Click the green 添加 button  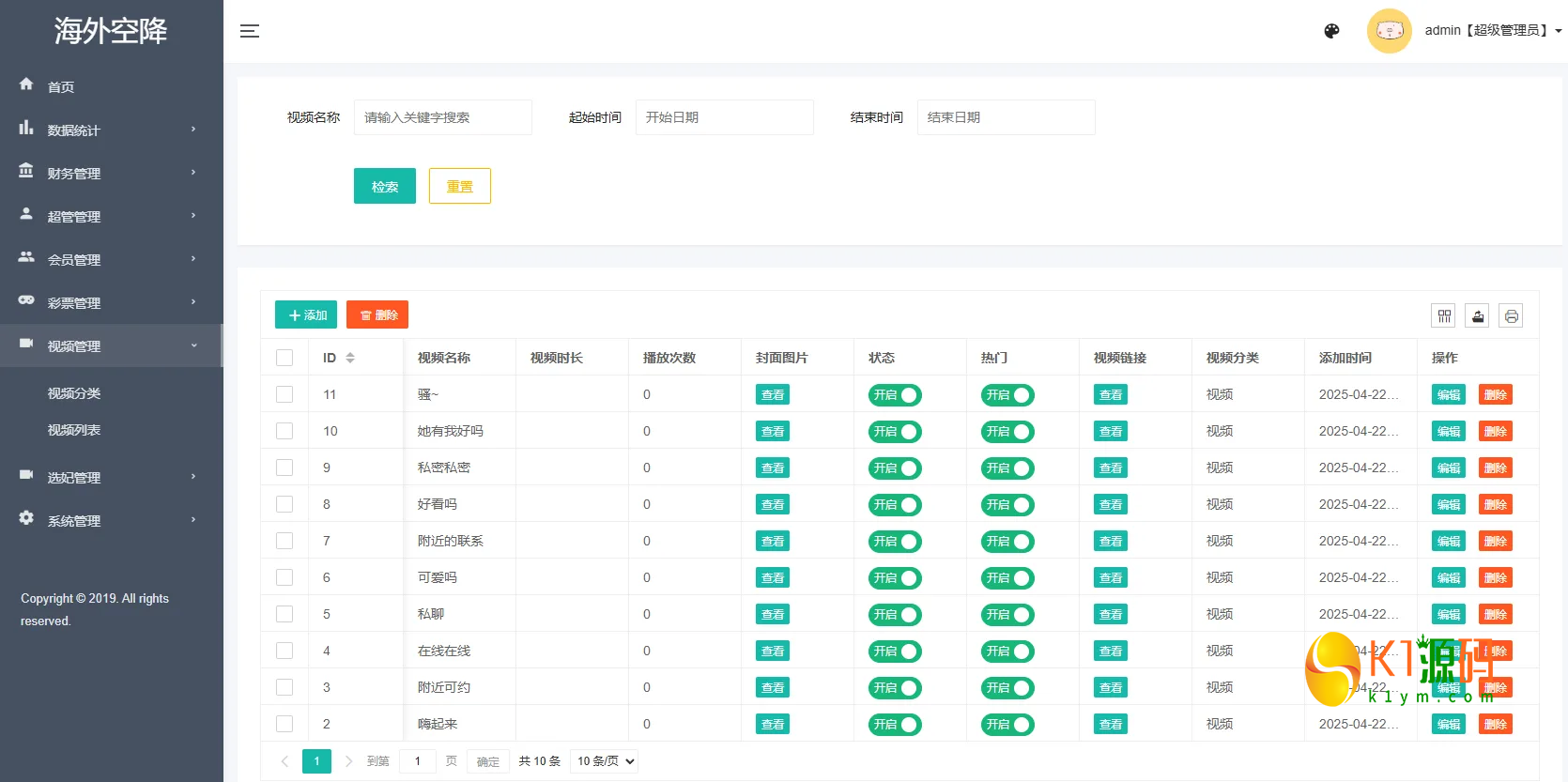pyautogui.click(x=306, y=314)
